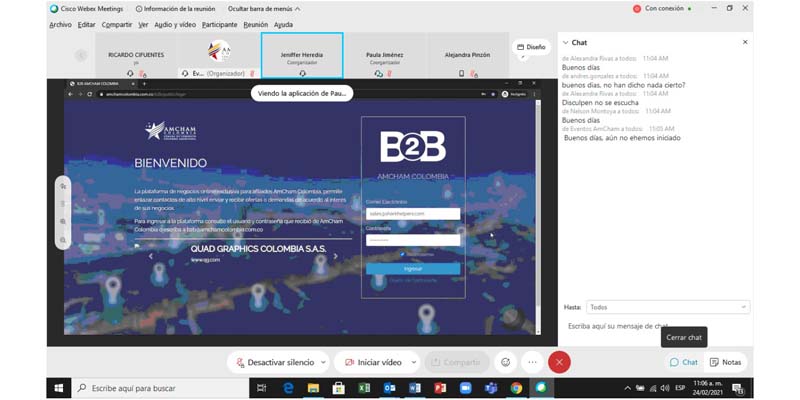This screenshot has width=800, height=400.
Task: Click Contraseña field in shared page
Action: [413, 240]
